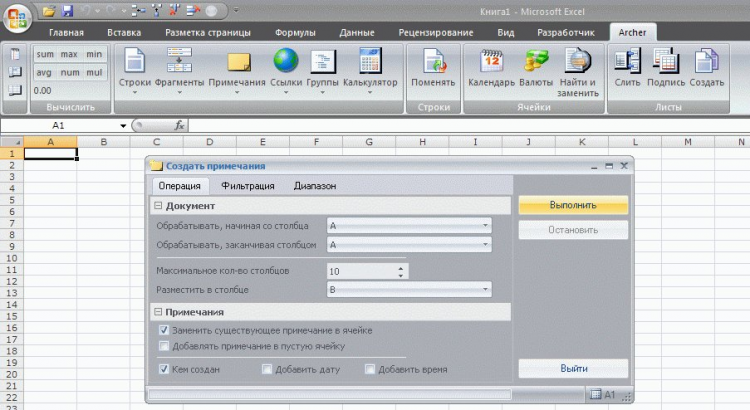The height and width of the screenshot is (410, 750).
Task: Open the Формулы ribbon tab
Action: 295,33
